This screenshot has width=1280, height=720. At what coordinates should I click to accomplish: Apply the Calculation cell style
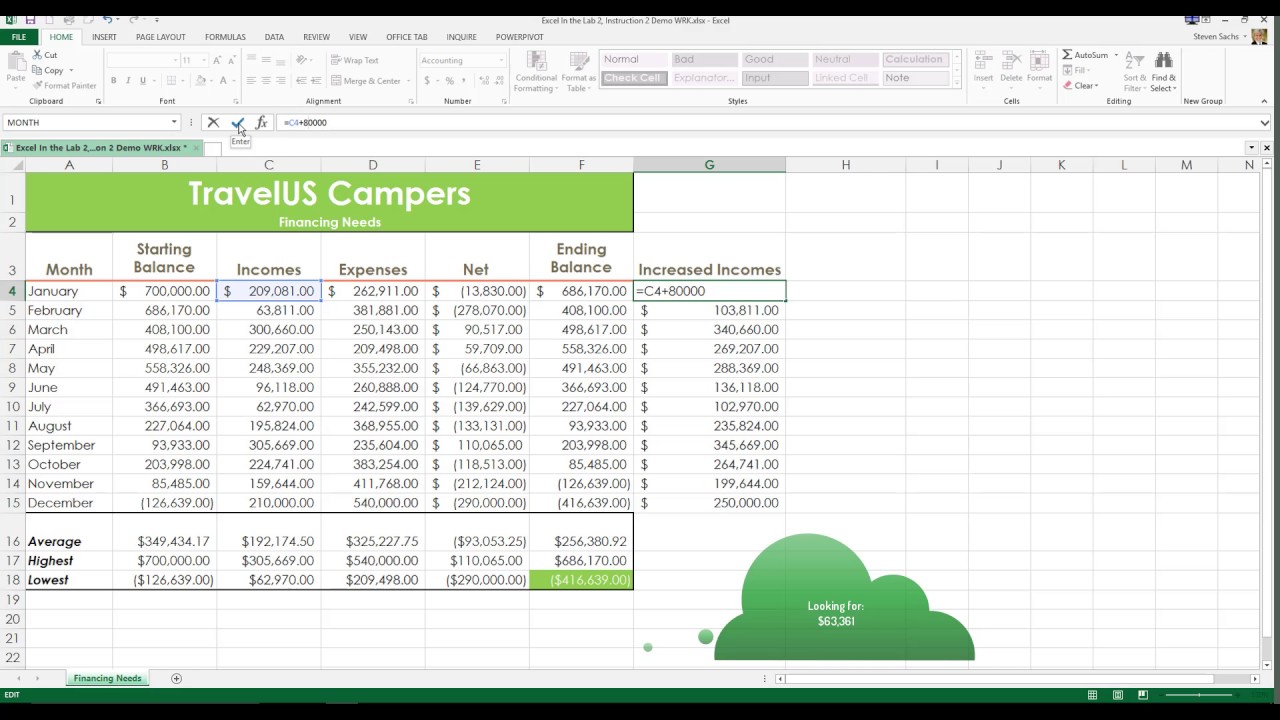(x=915, y=59)
